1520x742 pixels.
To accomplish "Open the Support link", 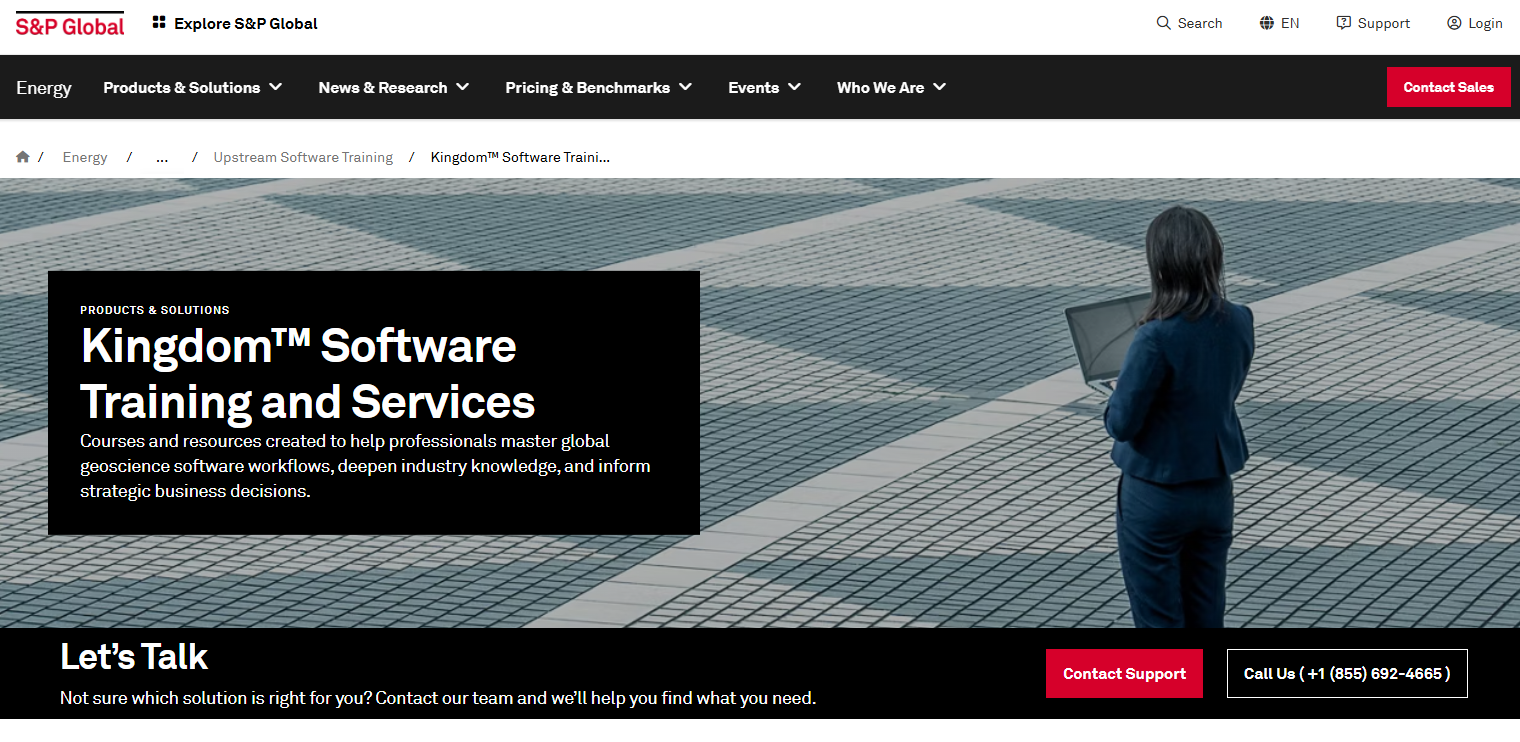I will click(x=1384, y=23).
